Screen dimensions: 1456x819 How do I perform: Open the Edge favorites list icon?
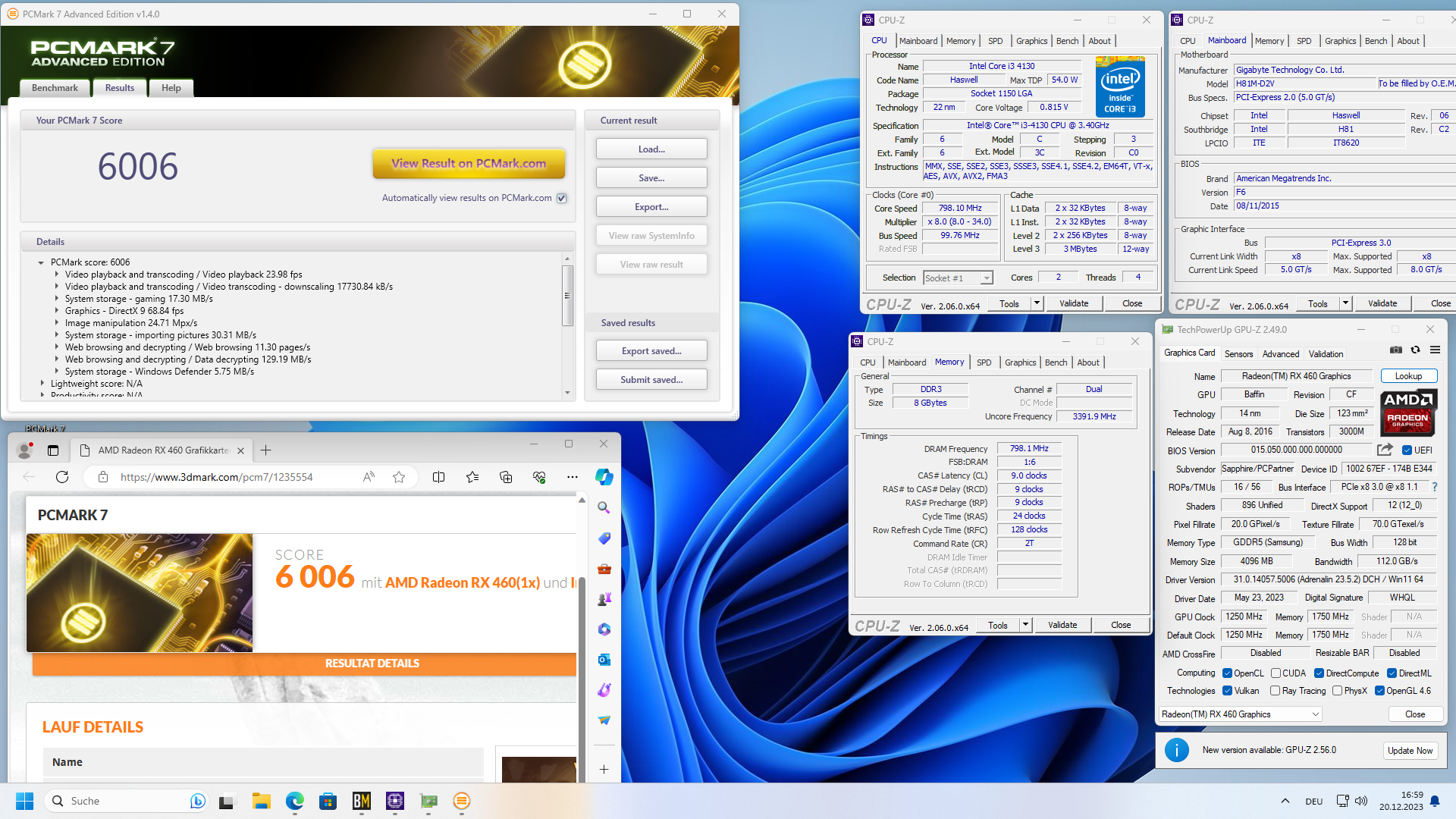tap(472, 477)
